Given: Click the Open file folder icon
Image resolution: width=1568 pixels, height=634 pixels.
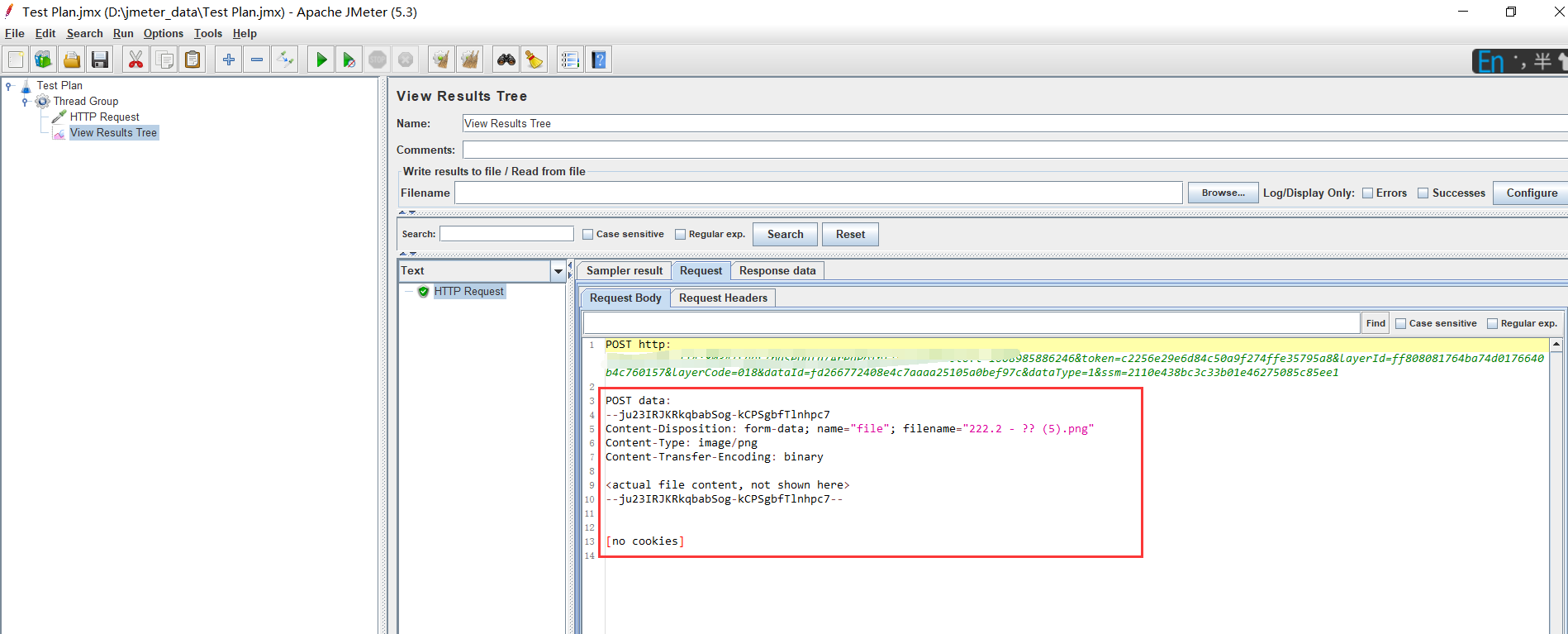Looking at the screenshot, I should tap(72, 60).
